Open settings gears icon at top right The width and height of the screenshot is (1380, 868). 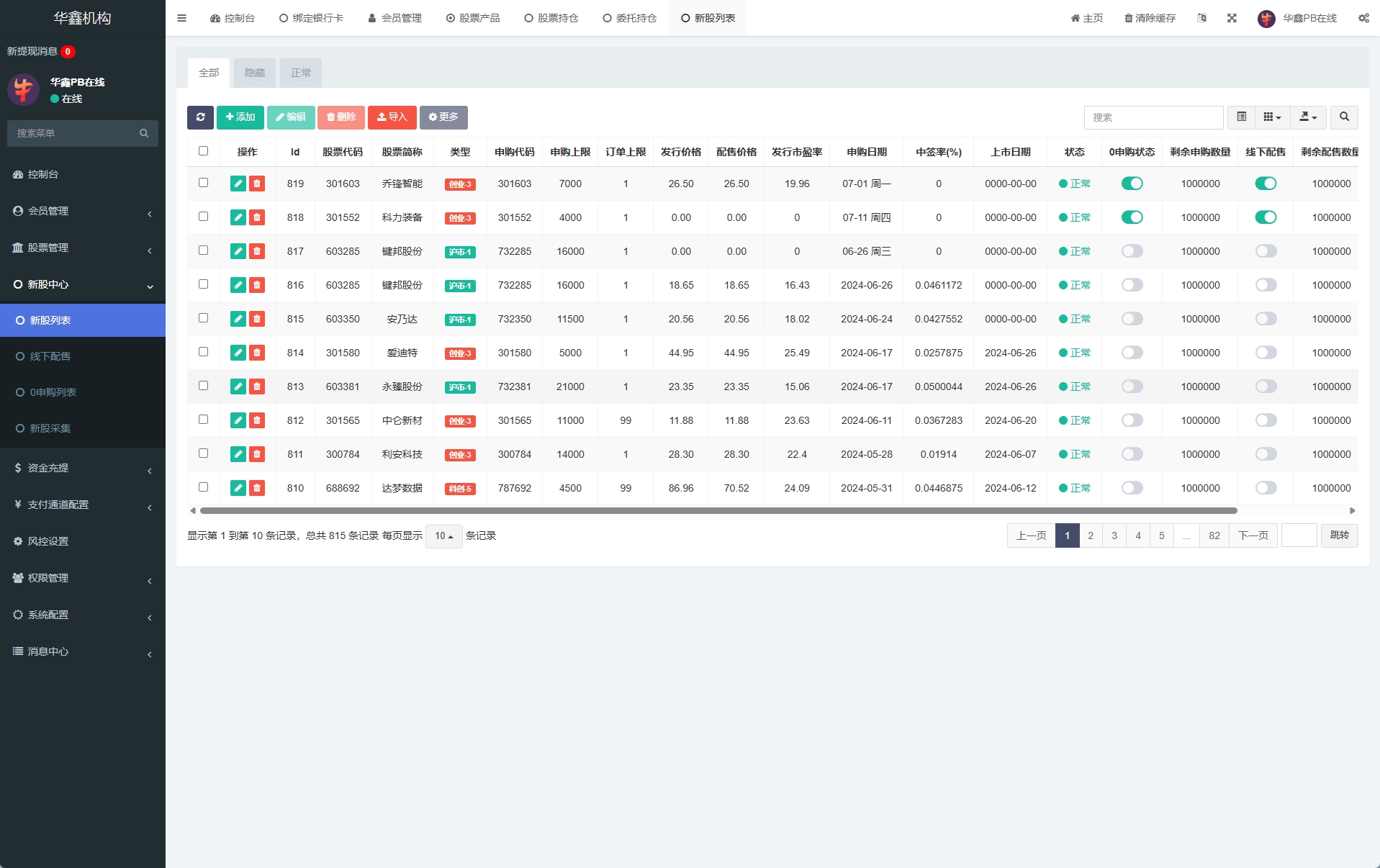click(x=1363, y=18)
